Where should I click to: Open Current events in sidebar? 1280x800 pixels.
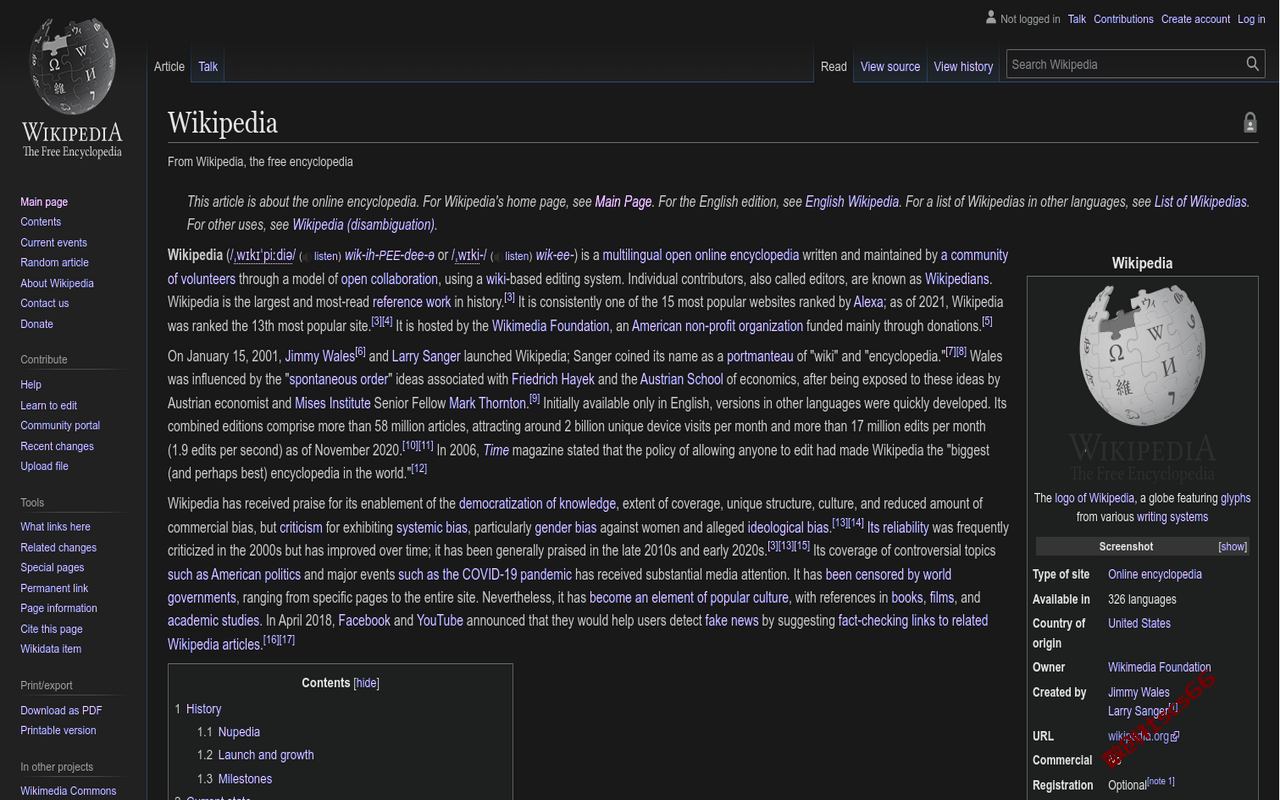pos(54,243)
